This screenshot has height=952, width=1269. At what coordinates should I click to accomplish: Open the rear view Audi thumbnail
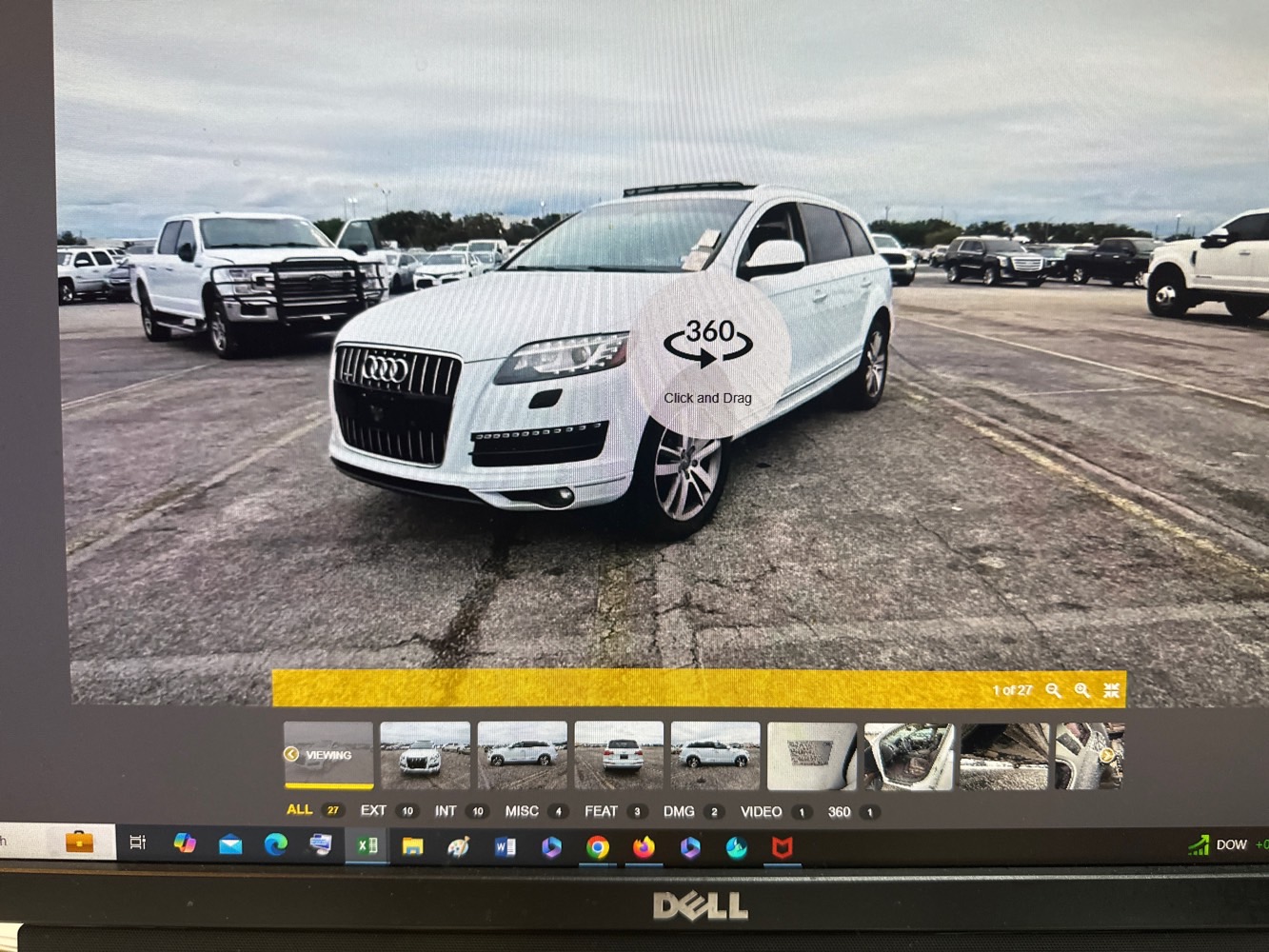point(619,755)
